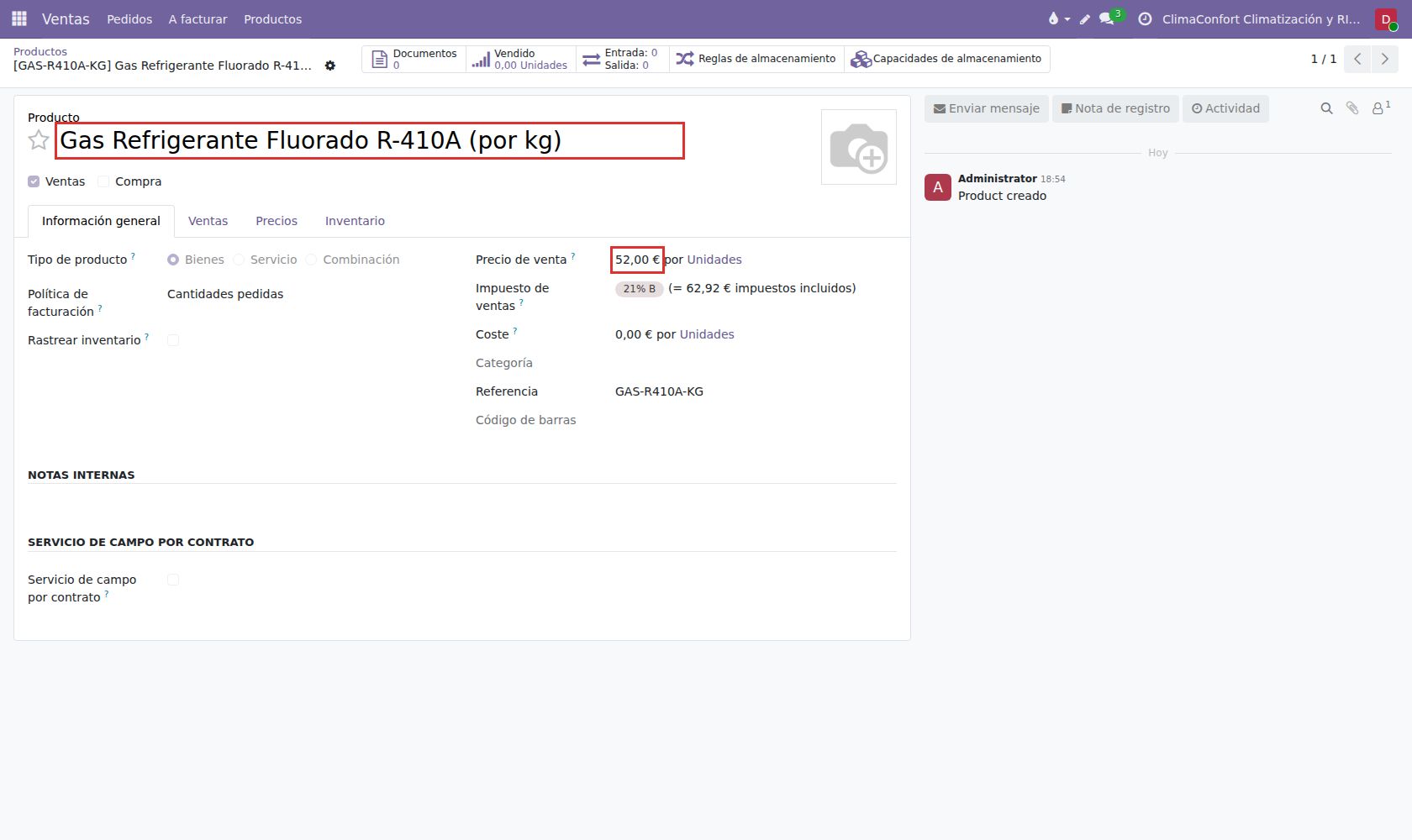Open Categoría field dropdown
1412x840 pixels.
[756, 363]
